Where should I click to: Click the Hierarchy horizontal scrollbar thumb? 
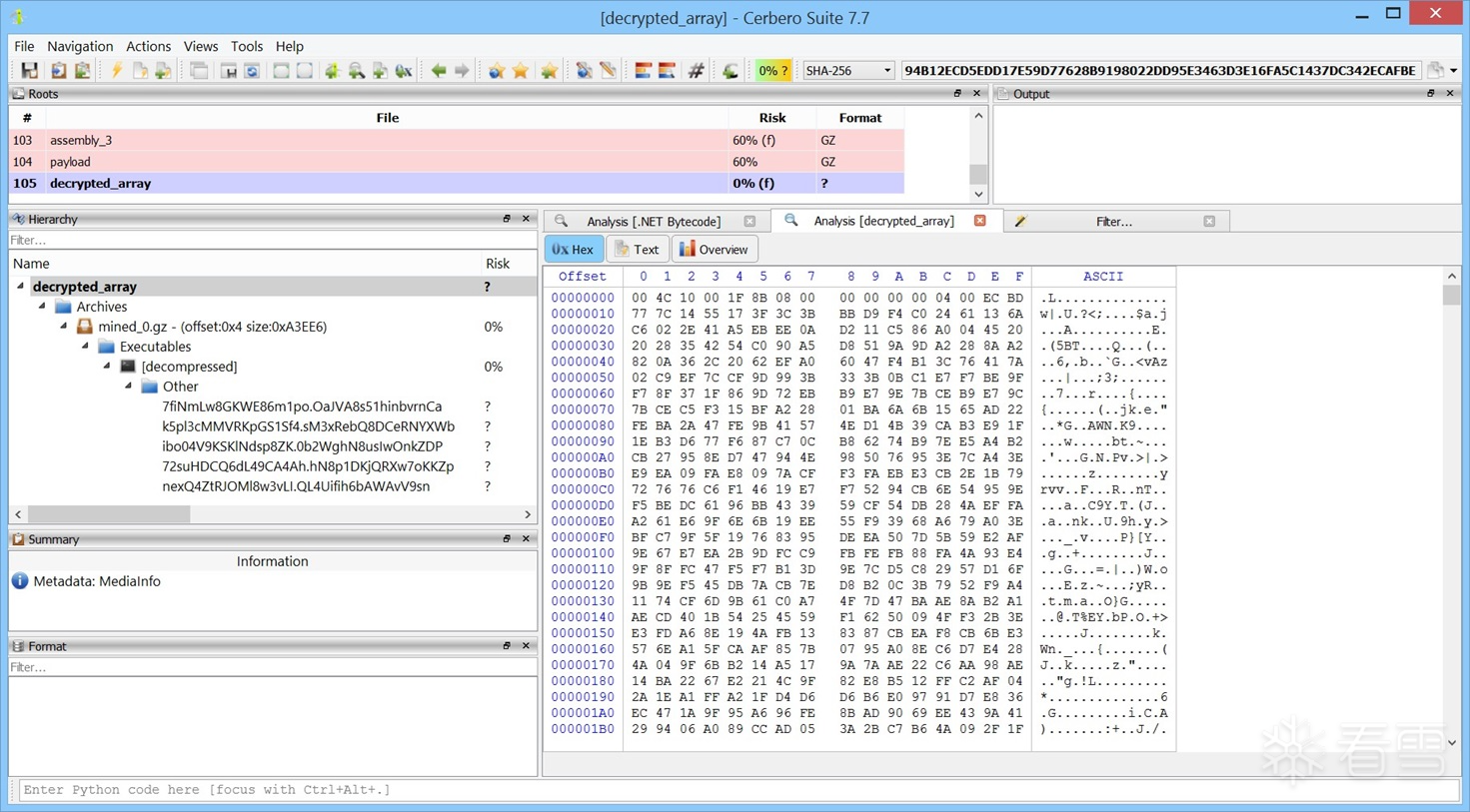pos(109,514)
